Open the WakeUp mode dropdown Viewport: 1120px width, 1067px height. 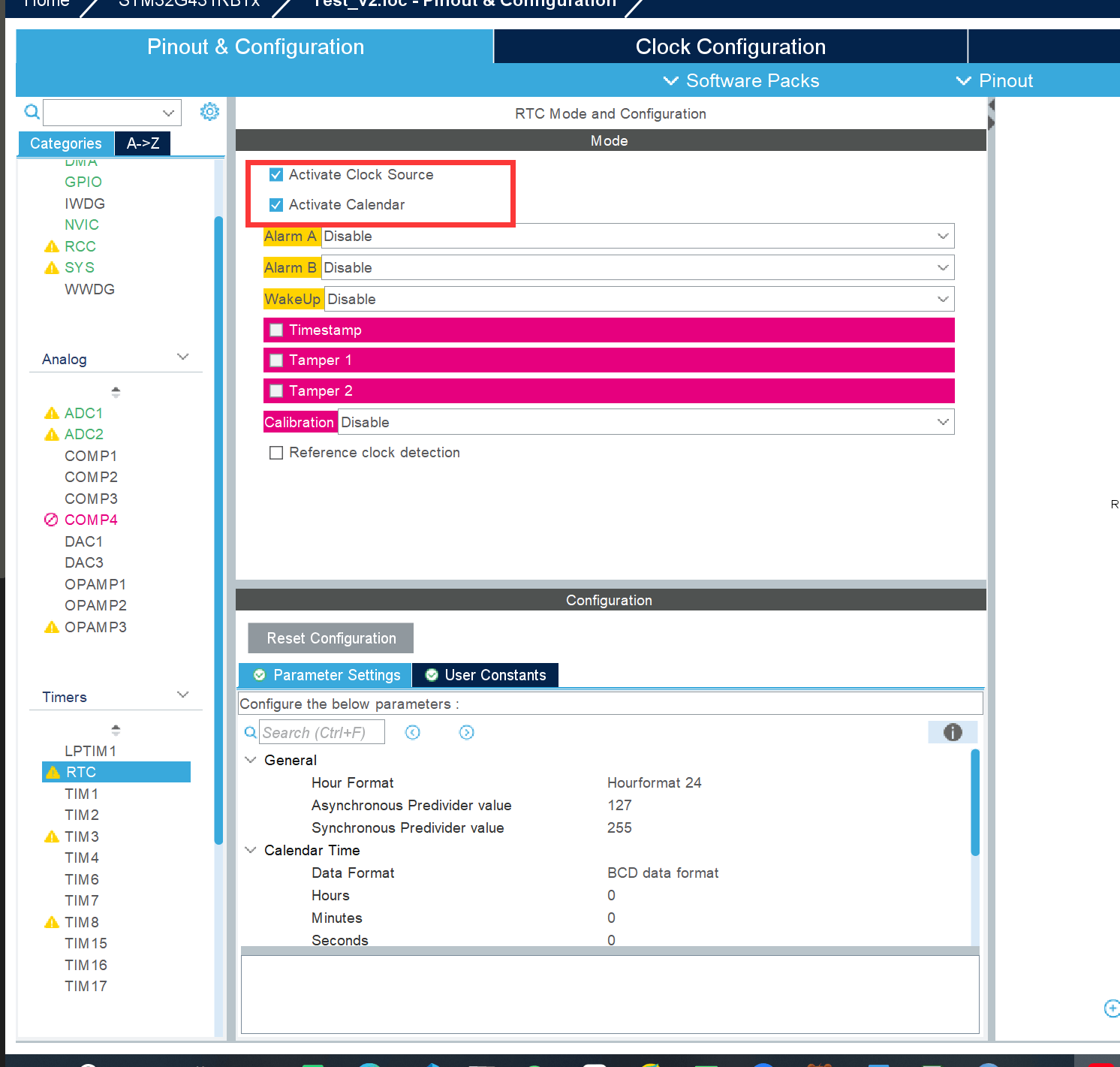tap(638, 300)
